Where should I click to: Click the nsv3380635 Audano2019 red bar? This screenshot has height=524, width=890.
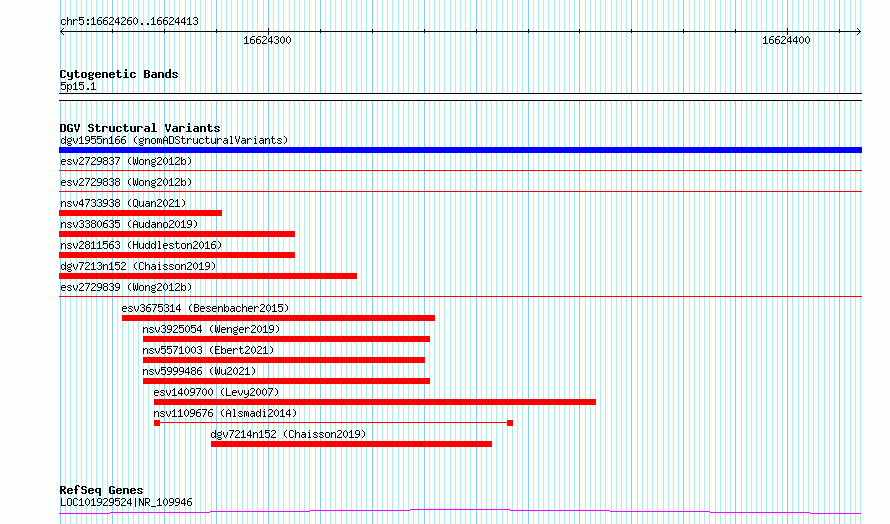(x=177, y=234)
